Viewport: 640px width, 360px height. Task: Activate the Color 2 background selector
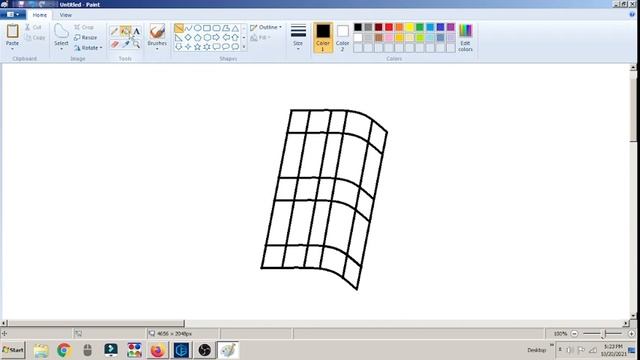(x=342, y=38)
